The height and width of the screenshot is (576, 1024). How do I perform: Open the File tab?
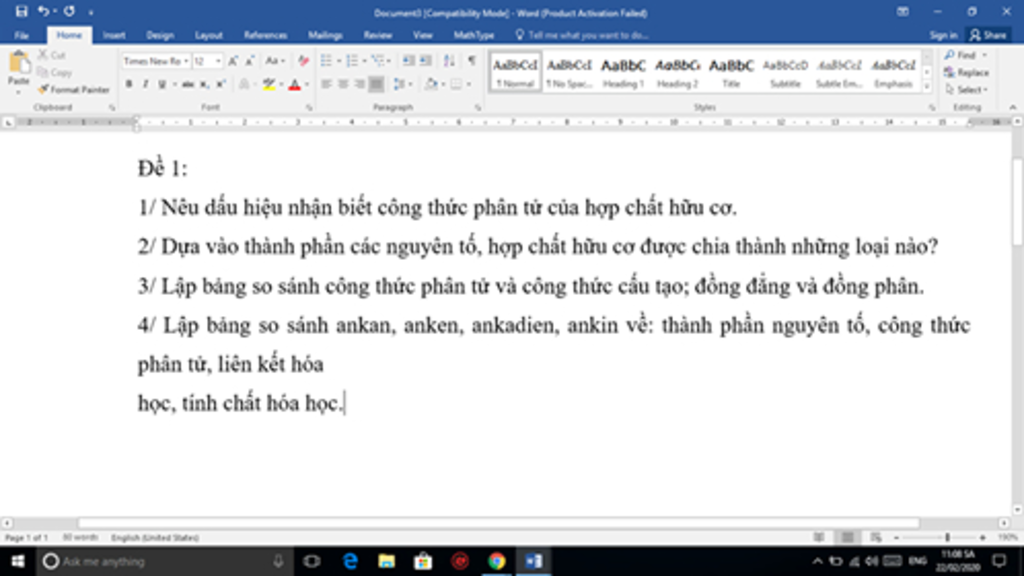tap(22, 35)
